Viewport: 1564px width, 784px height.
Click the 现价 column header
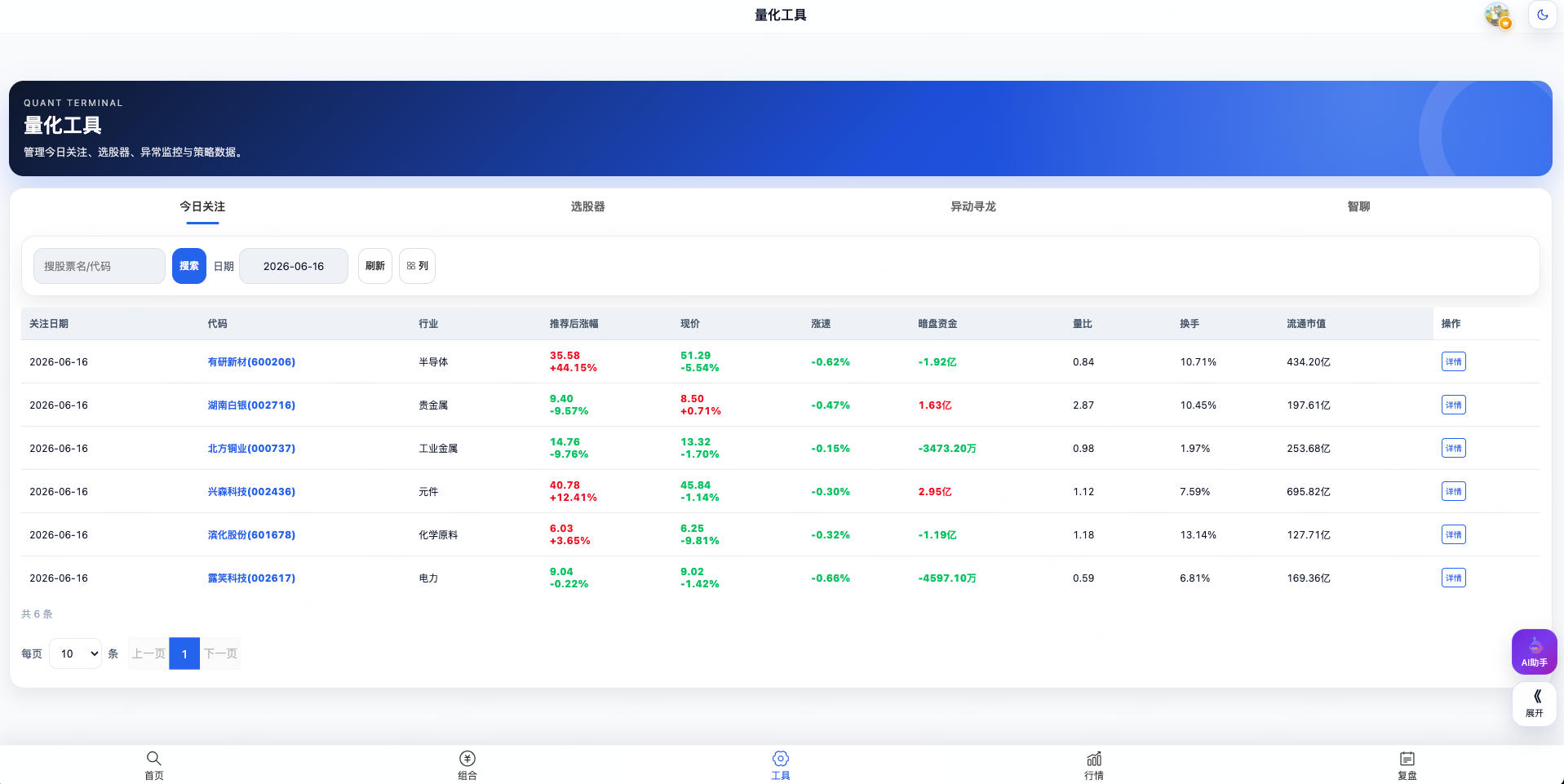[x=690, y=324]
